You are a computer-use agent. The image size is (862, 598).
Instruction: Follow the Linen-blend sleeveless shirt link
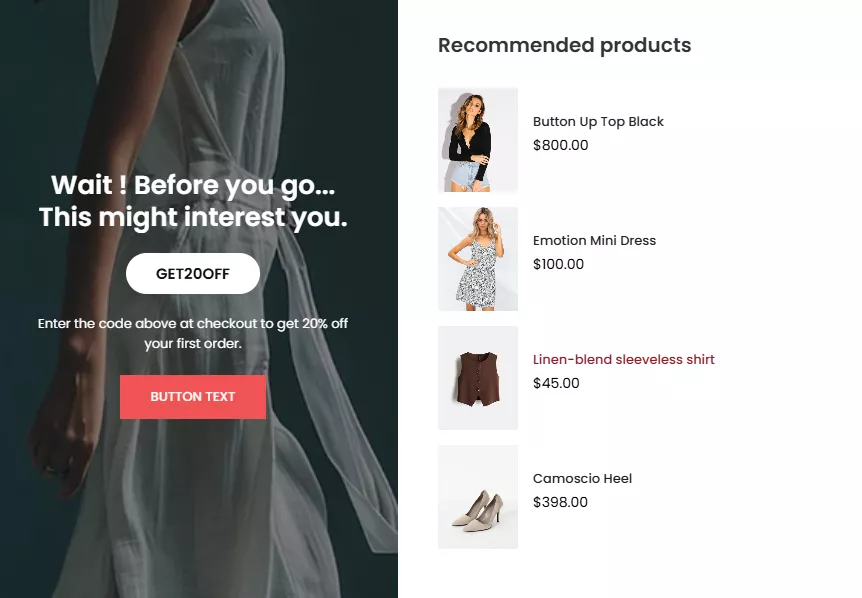tap(623, 359)
